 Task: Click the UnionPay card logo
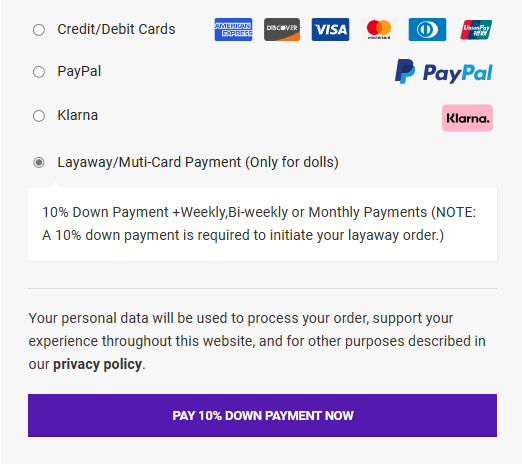click(x=476, y=30)
